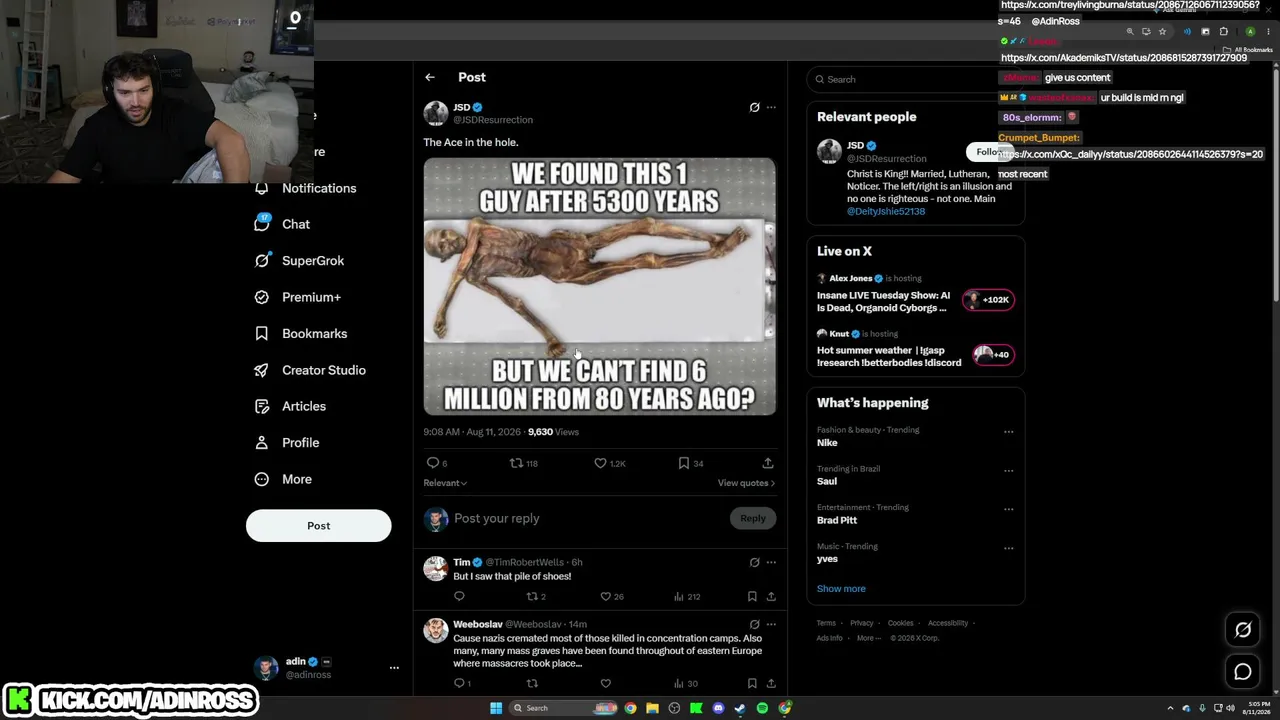The image size is (1280, 720).
Task: Open Spotify from the taskbar
Action: (x=762, y=708)
